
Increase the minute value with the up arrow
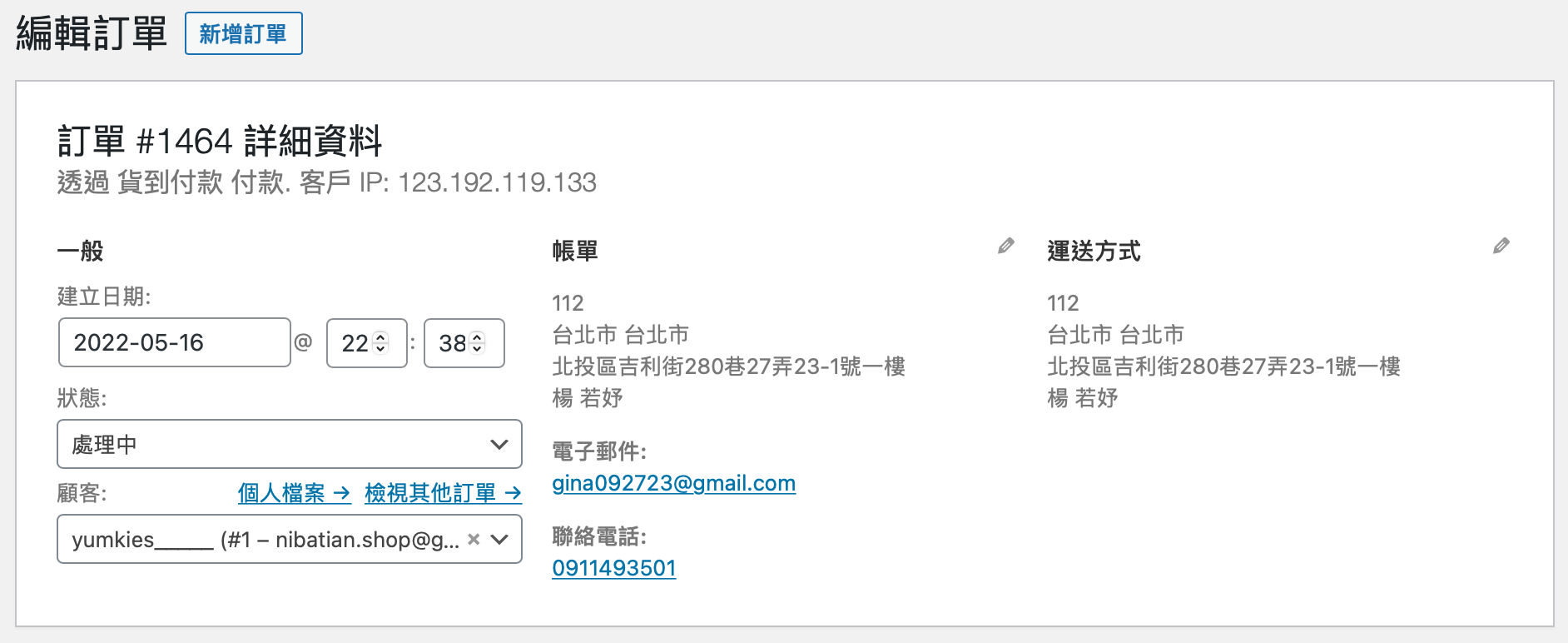[x=478, y=337]
